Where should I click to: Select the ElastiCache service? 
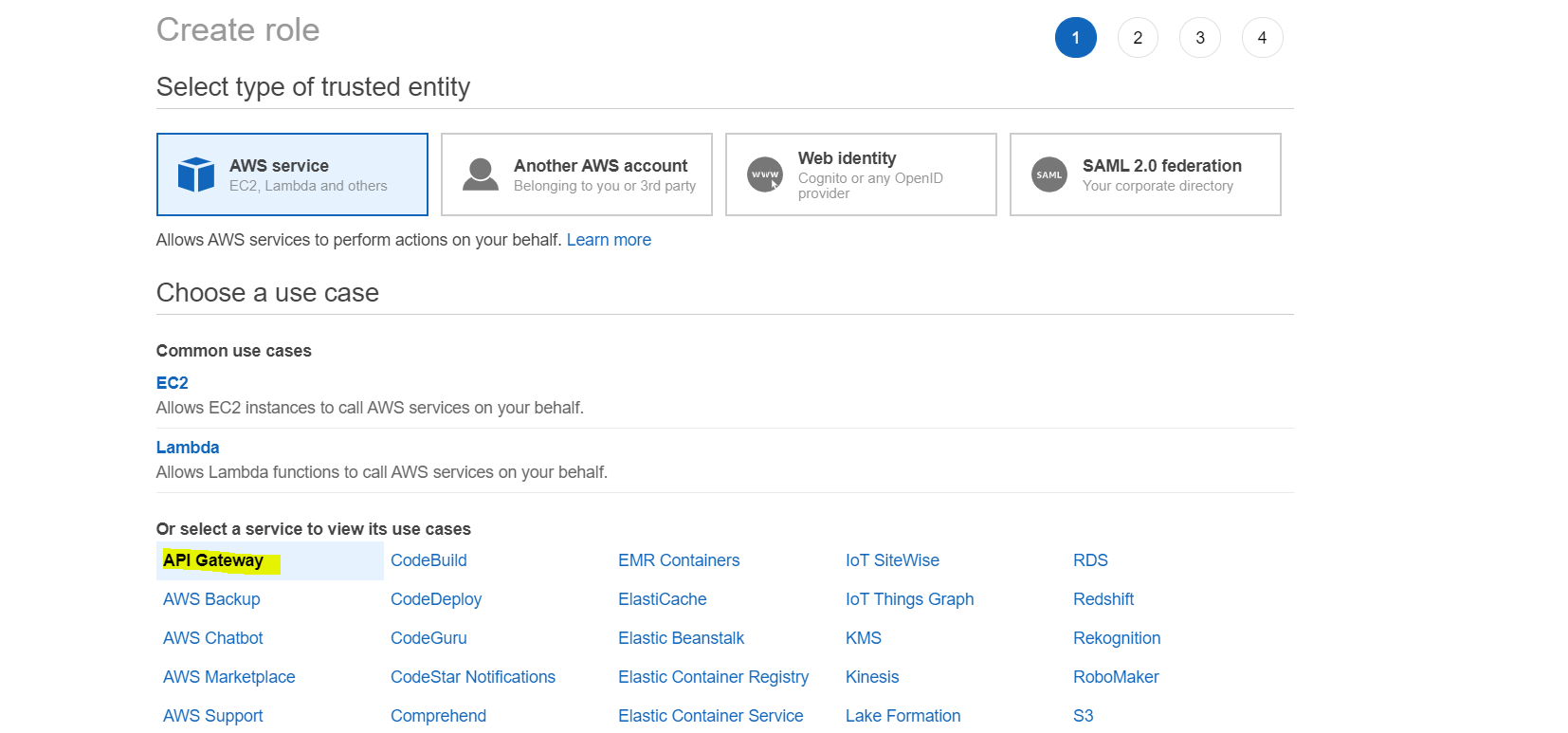click(x=663, y=599)
